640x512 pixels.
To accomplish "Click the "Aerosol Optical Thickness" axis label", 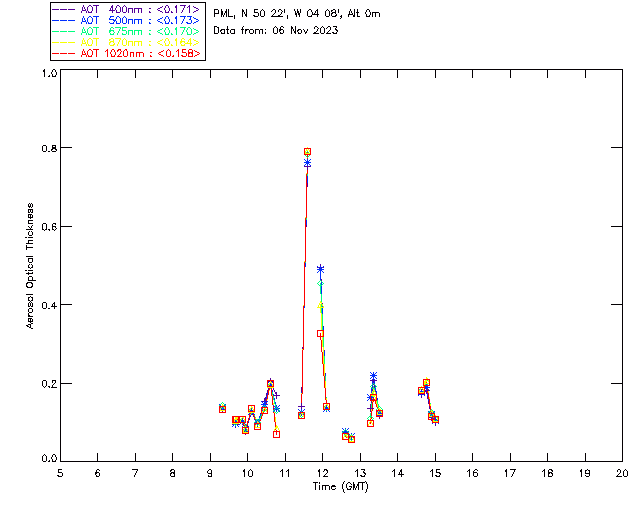I will click(30, 266).
